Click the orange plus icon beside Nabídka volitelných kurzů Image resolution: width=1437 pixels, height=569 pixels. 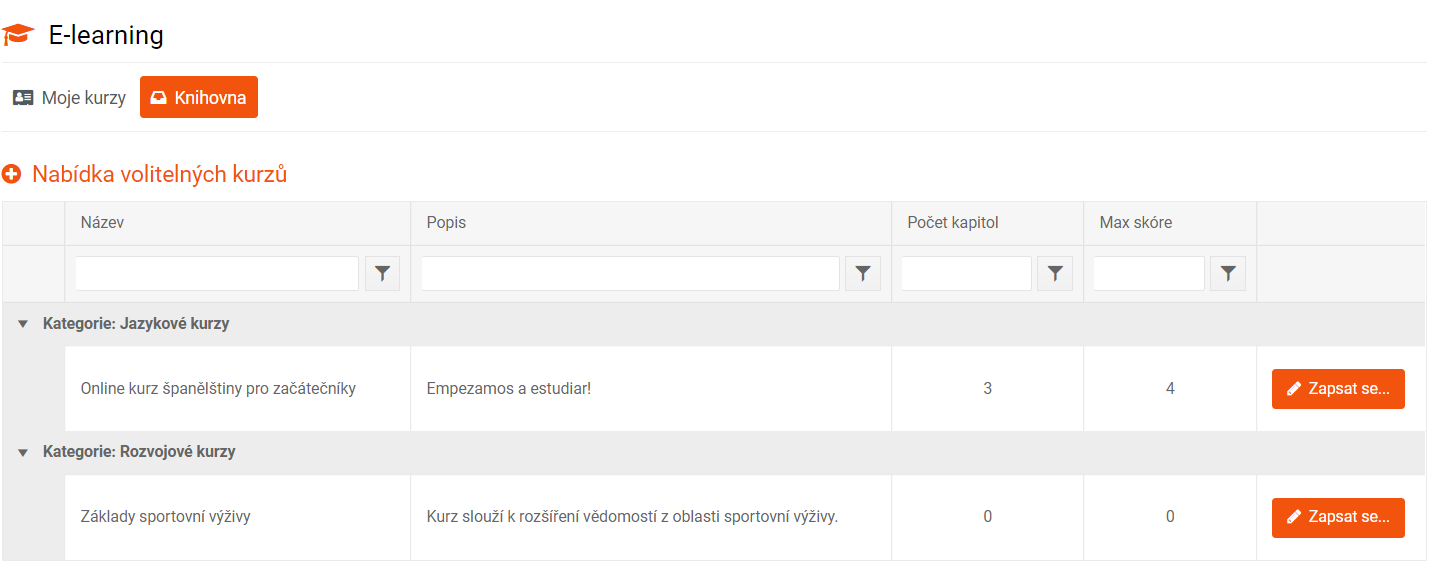click(12, 174)
